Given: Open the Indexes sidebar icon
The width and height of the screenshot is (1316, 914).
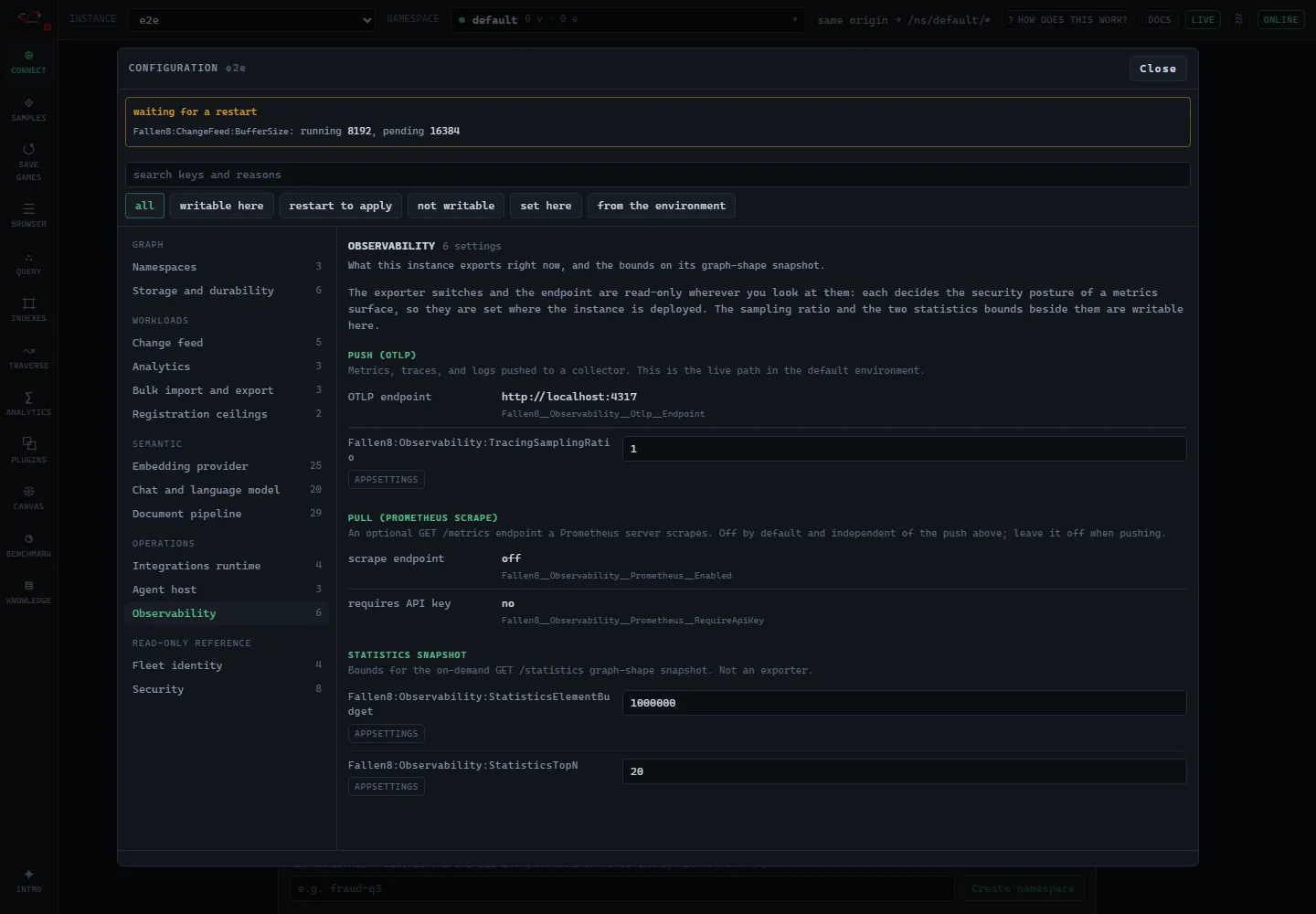Looking at the screenshot, I should coord(28,310).
